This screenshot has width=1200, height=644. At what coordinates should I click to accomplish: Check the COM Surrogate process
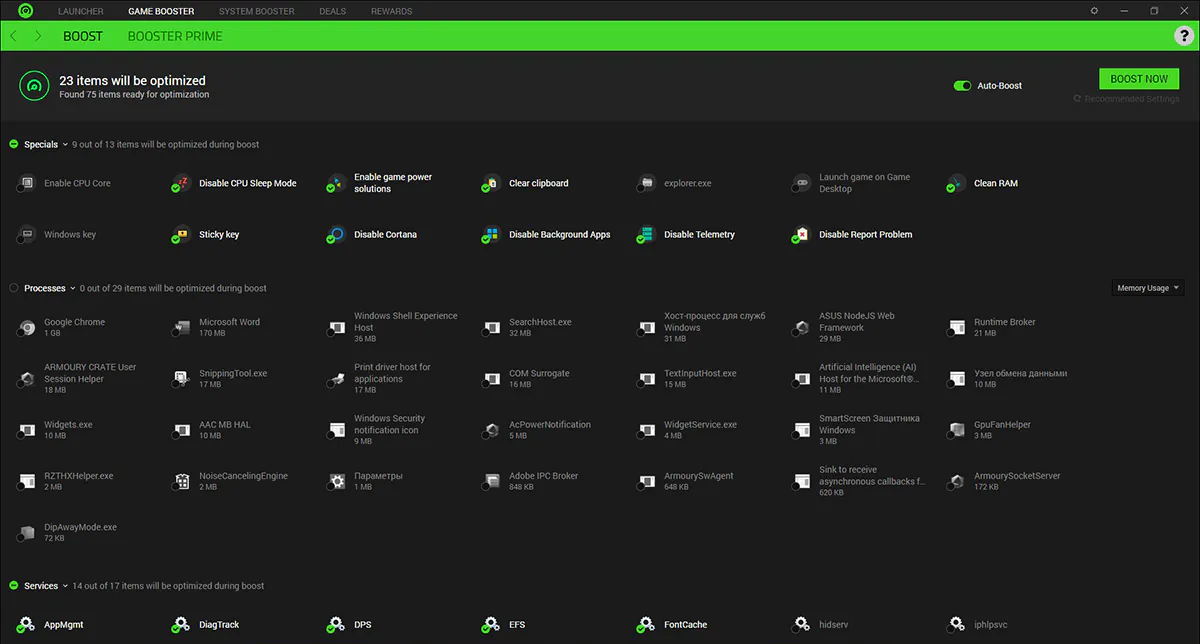tap(485, 385)
